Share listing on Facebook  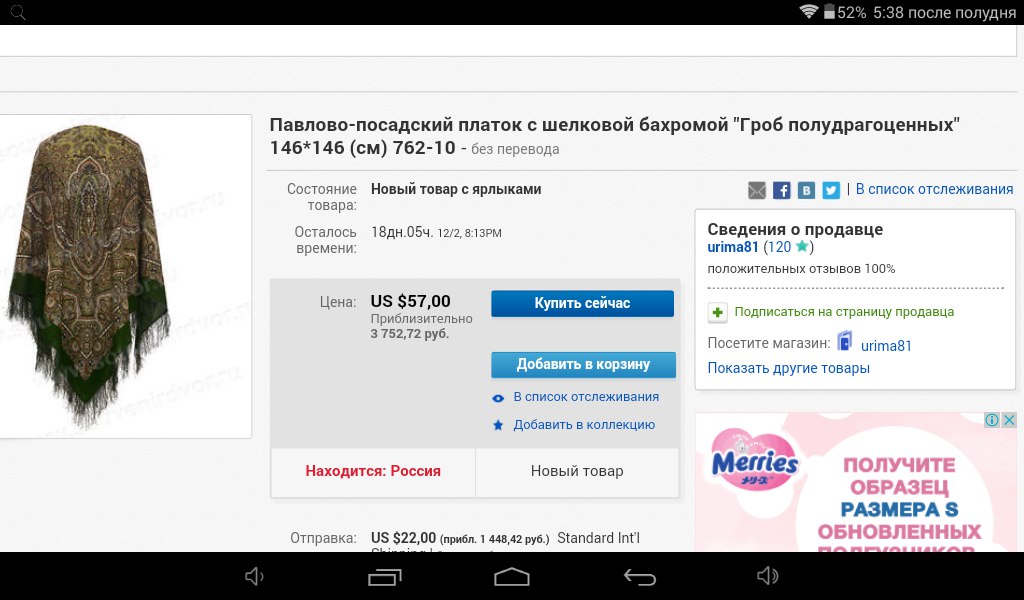pyautogui.click(x=781, y=190)
